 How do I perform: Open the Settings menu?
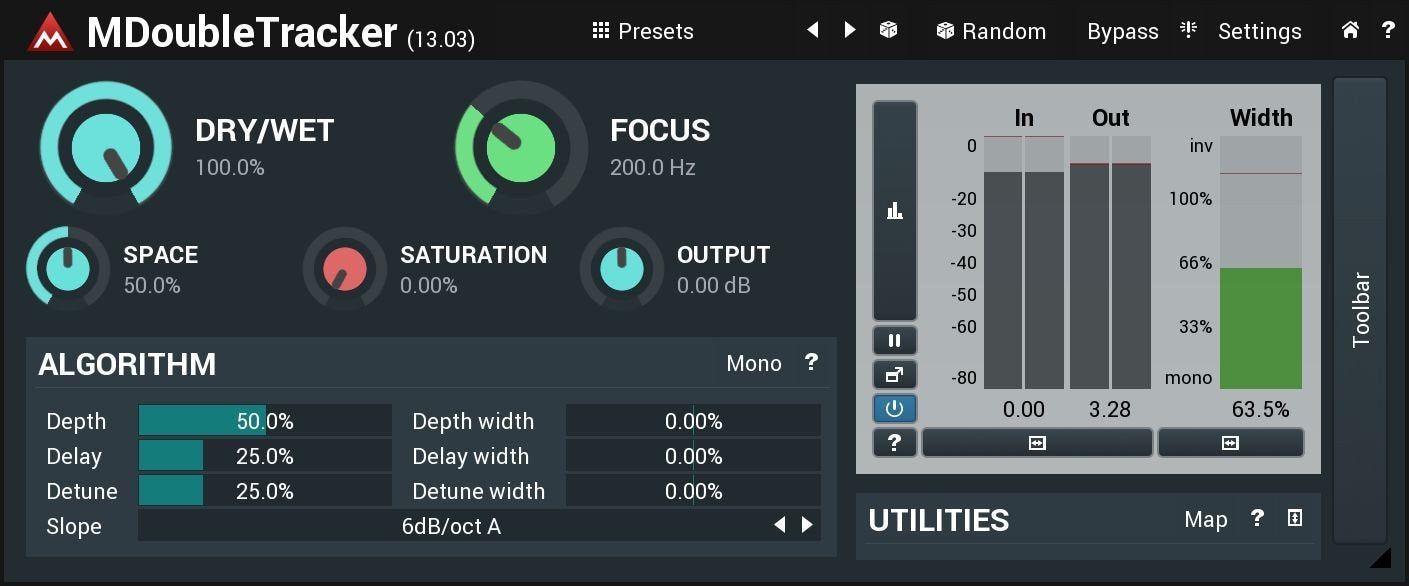pos(1259,31)
